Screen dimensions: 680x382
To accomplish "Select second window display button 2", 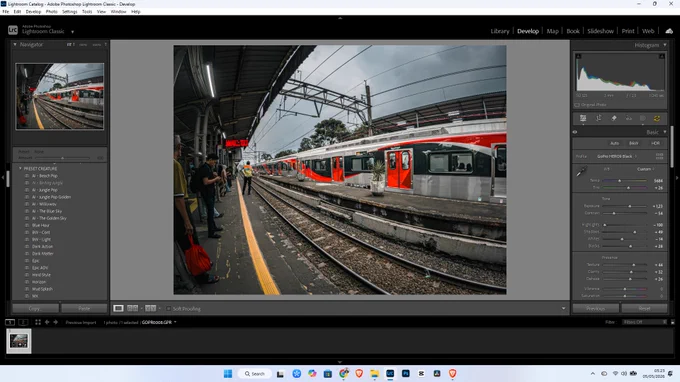I will [23, 322].
